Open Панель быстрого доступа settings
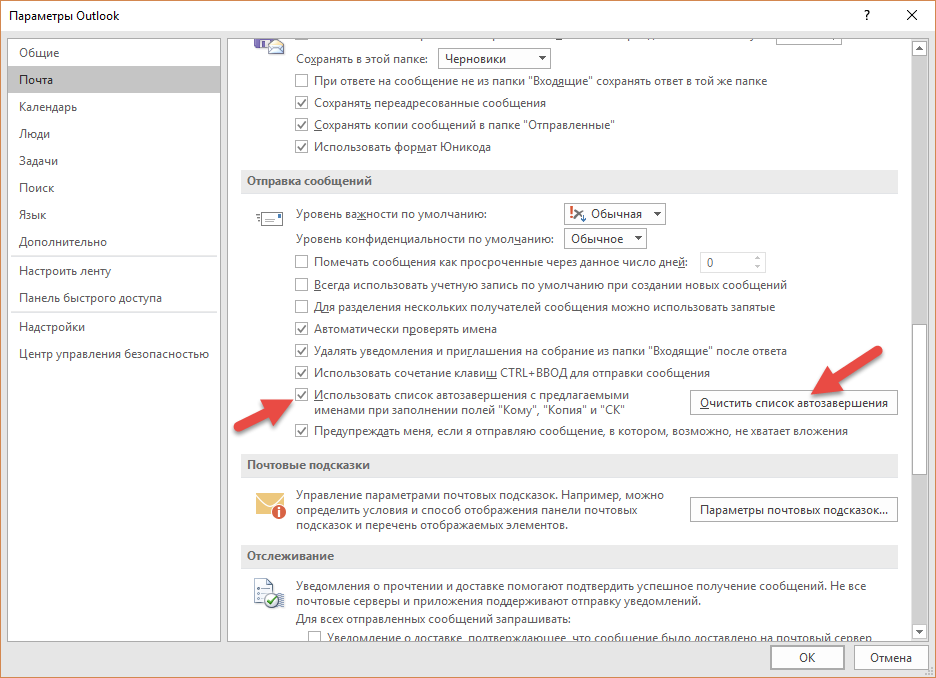The image size is (936, 678). pos(114,298)
